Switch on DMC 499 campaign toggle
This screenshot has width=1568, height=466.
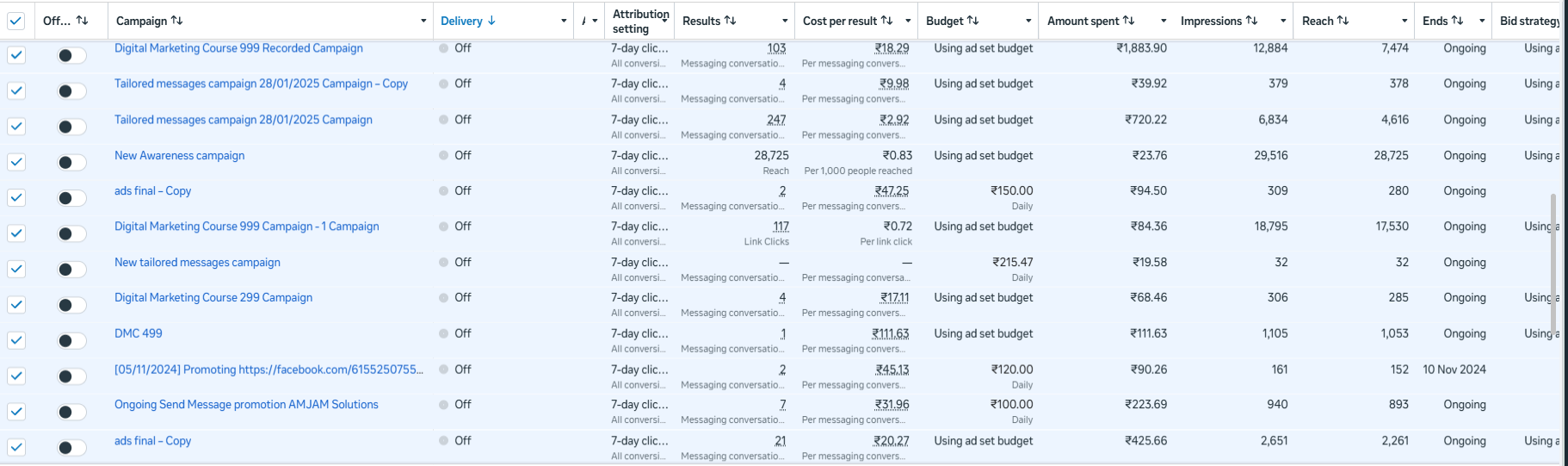[71, 341]
